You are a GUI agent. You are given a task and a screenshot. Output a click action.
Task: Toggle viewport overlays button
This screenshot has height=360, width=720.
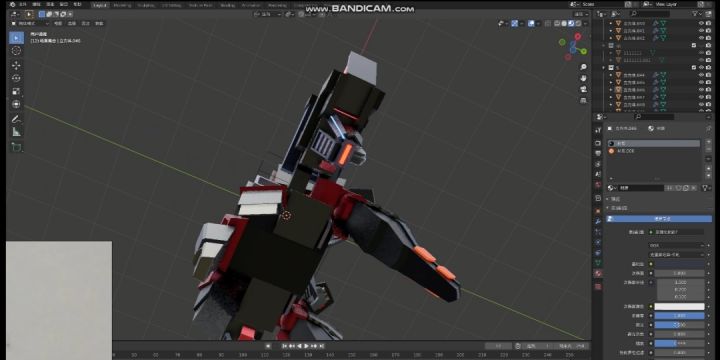point(531,23)
